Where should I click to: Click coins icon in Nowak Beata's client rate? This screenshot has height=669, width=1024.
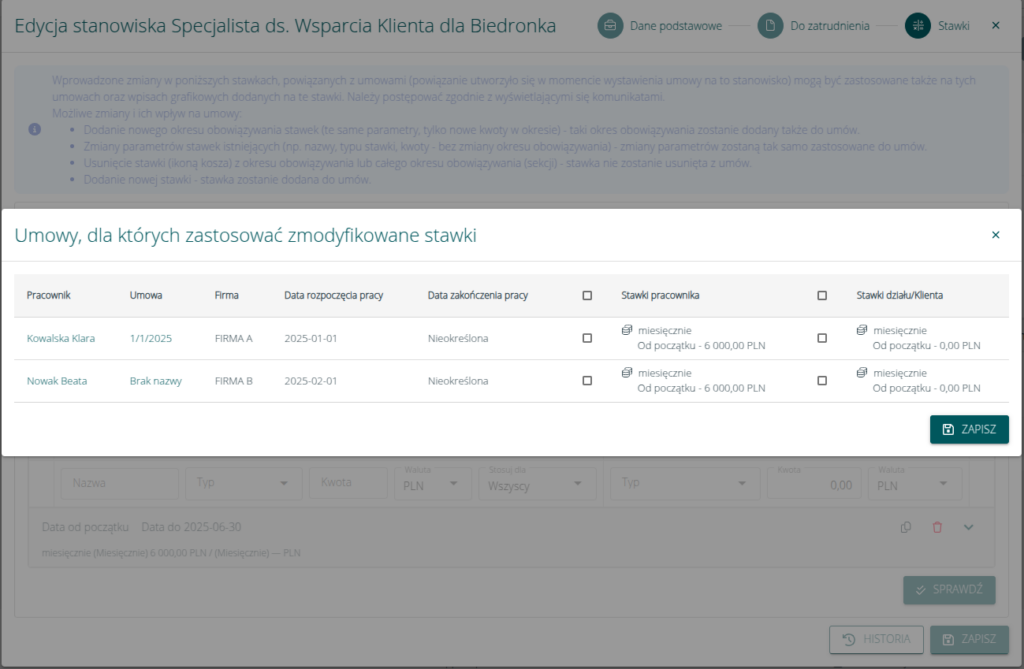862,372
